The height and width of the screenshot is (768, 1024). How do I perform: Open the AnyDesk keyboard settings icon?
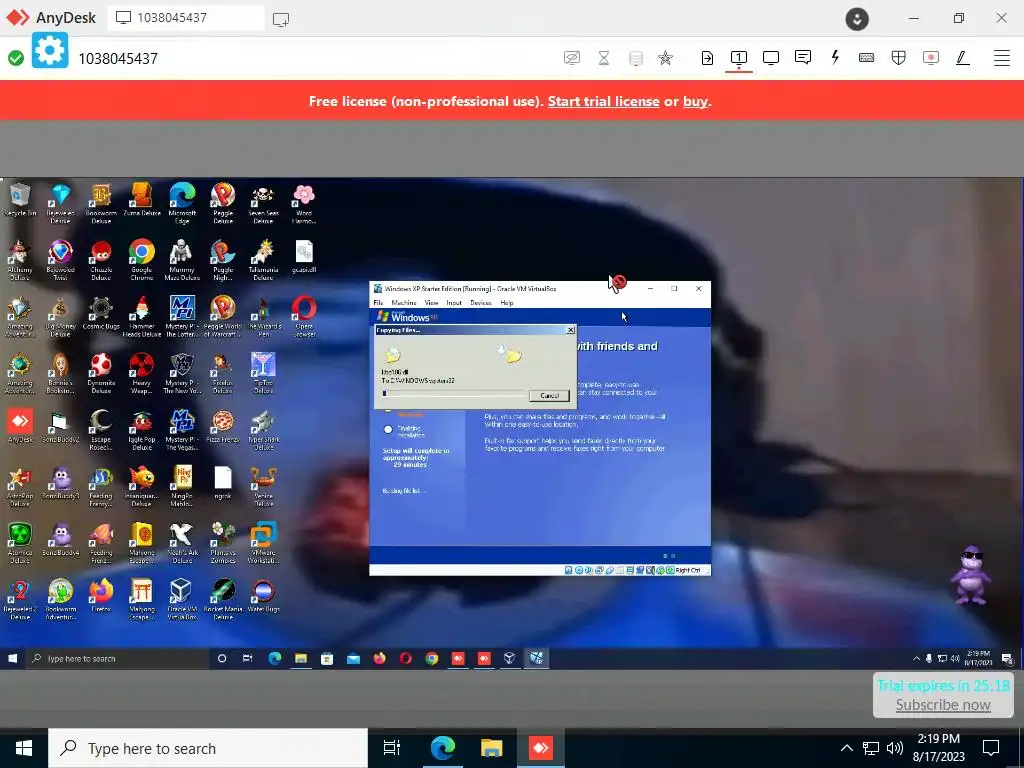coord(867,57)
